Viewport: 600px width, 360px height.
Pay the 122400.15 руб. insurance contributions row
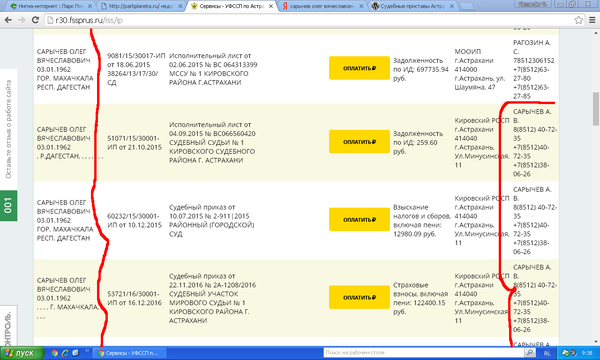click(359, 297)
